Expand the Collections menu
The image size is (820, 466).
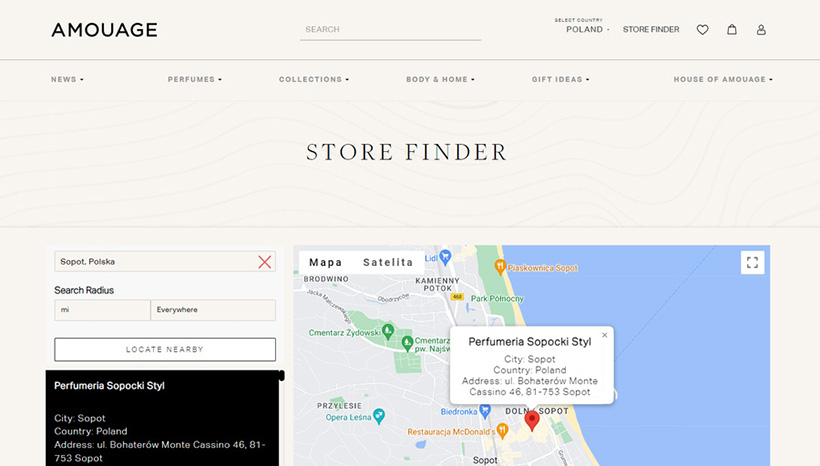pyautogui.click(x=313, y=80)
